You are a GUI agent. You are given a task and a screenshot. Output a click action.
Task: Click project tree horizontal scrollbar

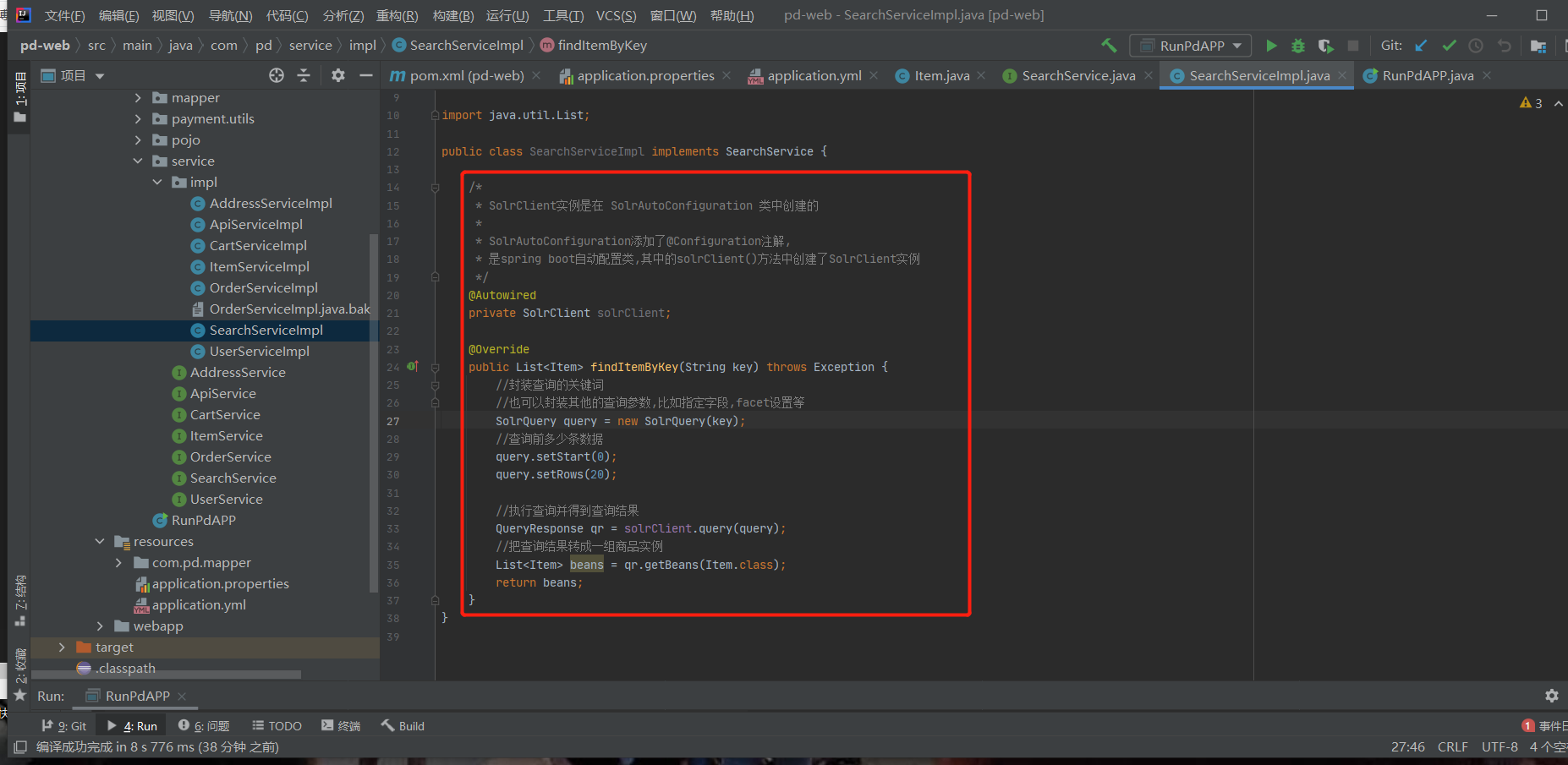point(166,675)
